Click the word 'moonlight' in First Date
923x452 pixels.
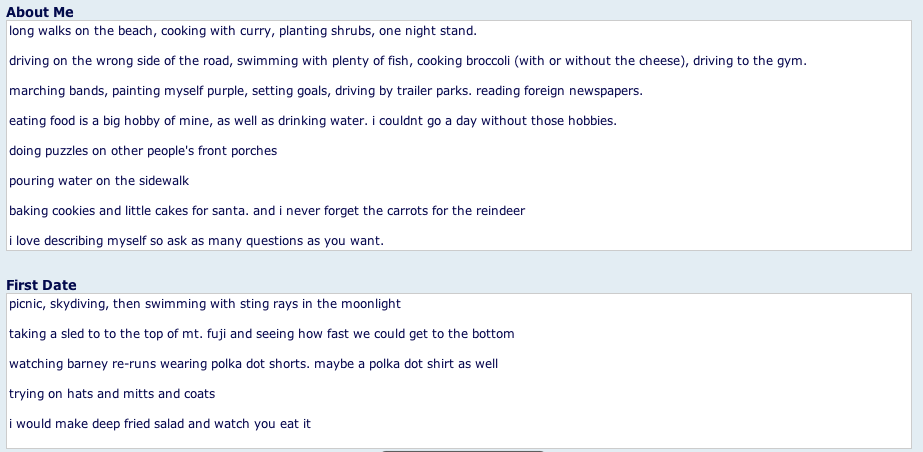coord(369,304)
